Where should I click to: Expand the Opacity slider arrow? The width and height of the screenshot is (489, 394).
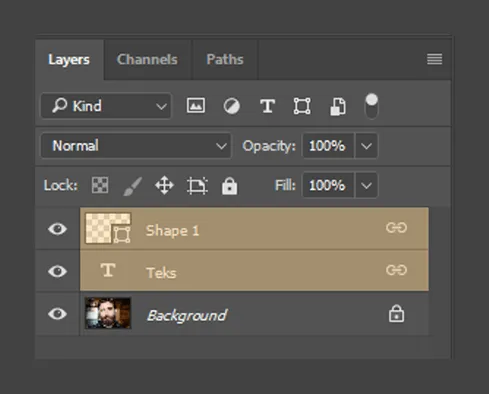tap(366, 146)
